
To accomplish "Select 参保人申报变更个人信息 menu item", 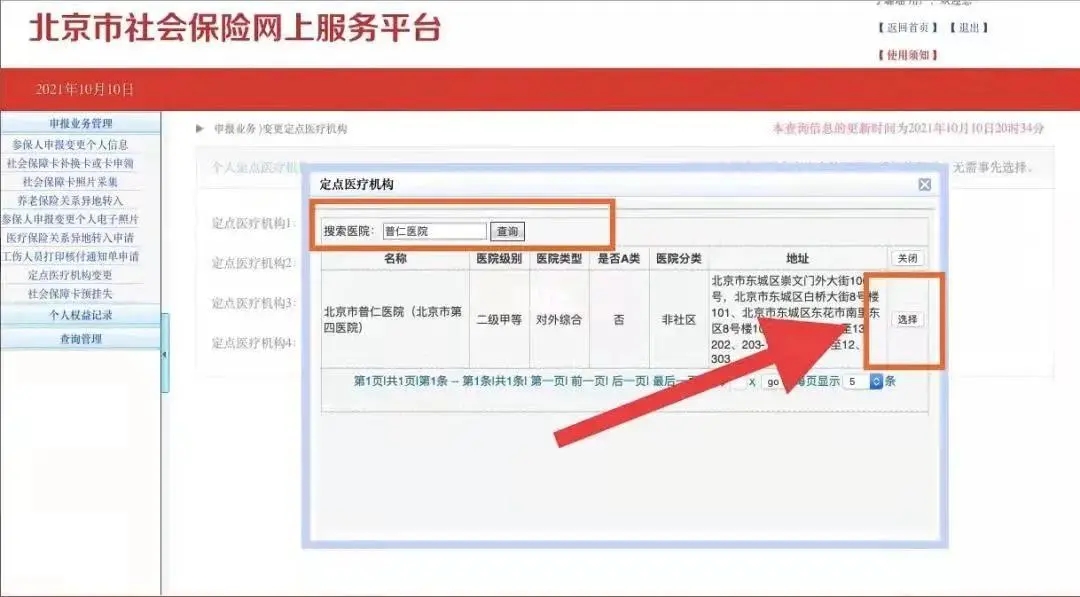I will (x=70, y=145).
